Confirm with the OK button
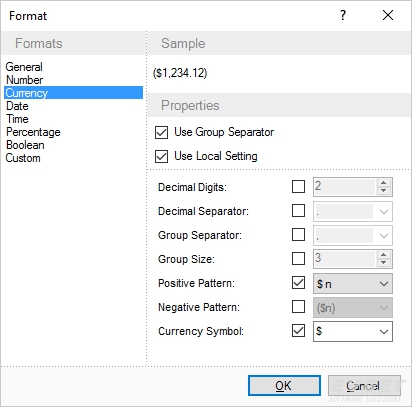 pyautogui.click(x=284, y=386)
